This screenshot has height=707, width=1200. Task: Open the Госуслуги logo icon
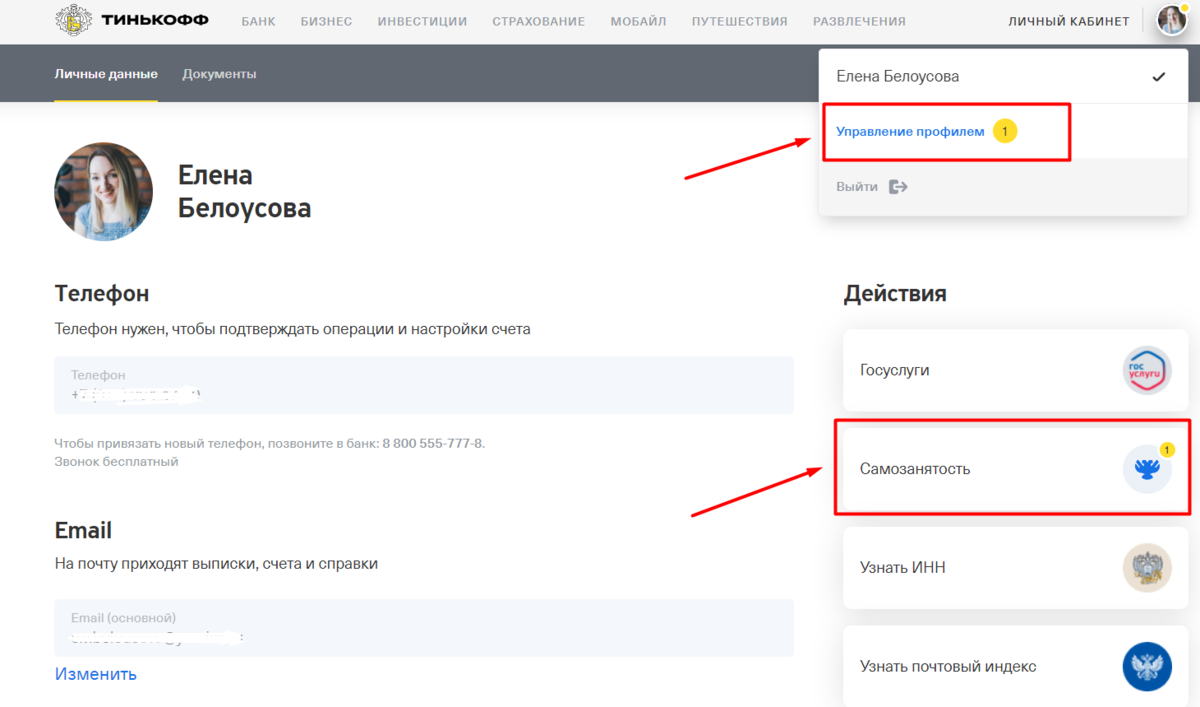(1147, 370)
